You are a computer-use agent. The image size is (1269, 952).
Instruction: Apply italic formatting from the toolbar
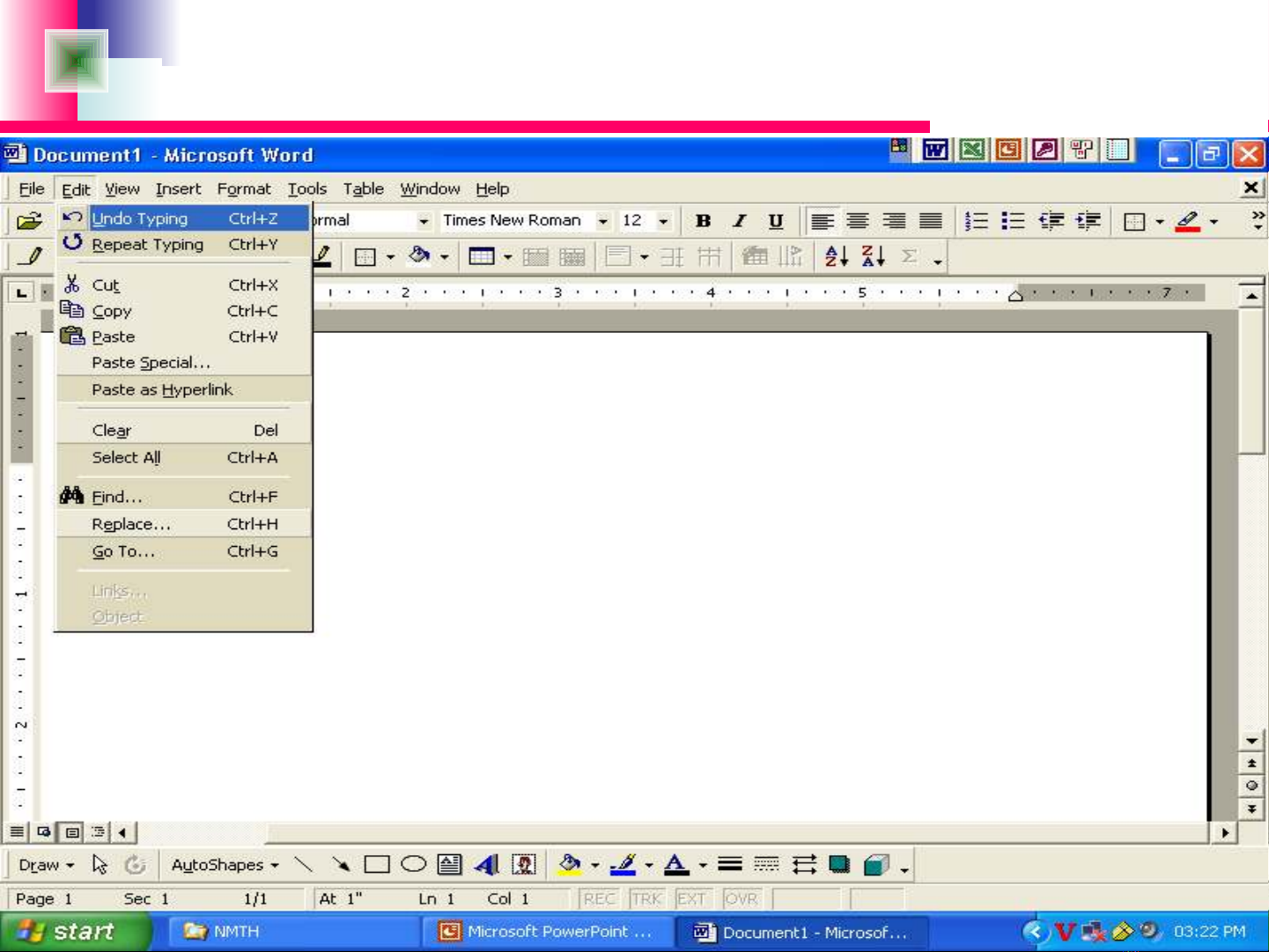click(x=740, y=221)
